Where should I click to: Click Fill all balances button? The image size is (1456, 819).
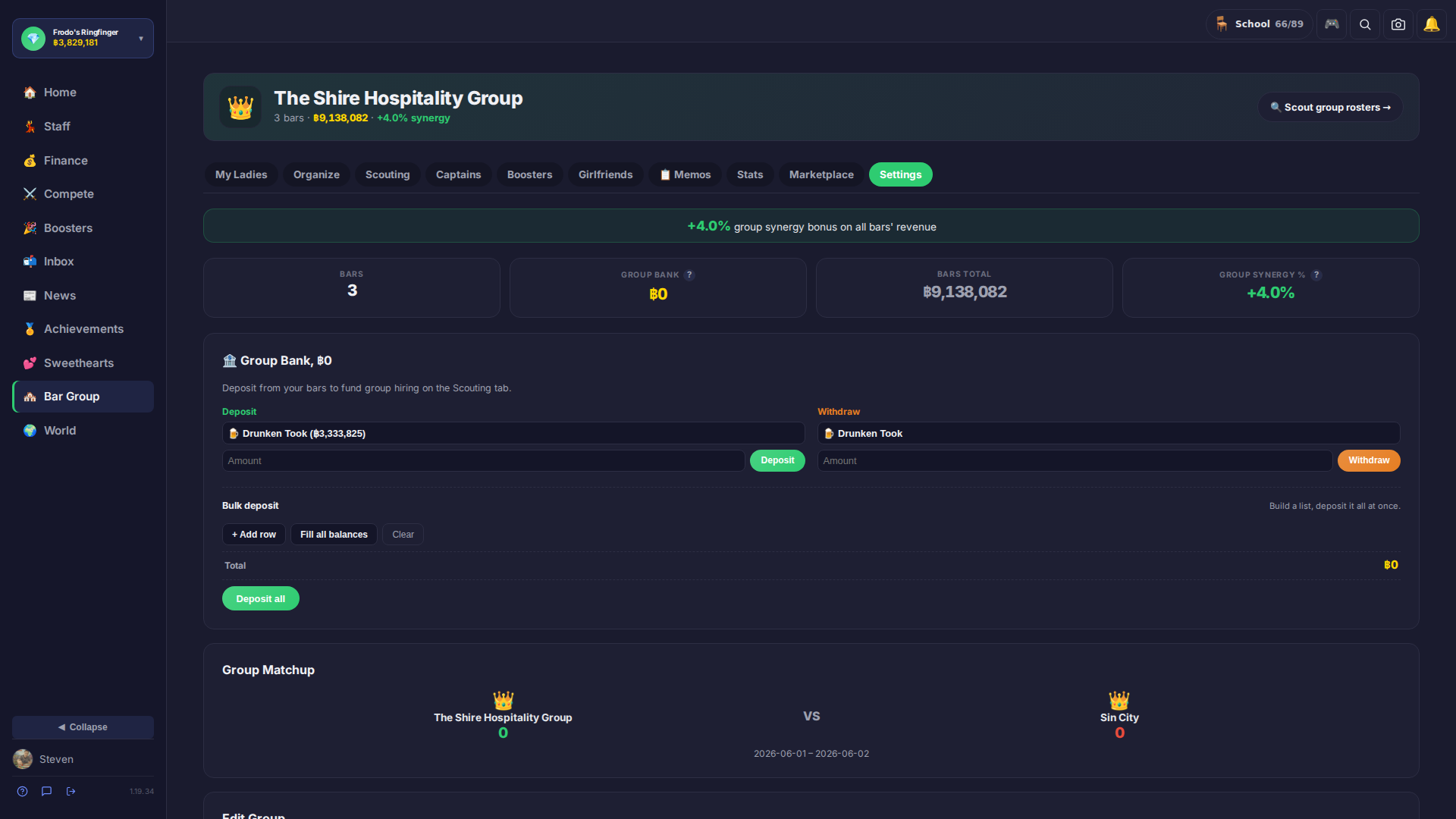pos(334,535)
